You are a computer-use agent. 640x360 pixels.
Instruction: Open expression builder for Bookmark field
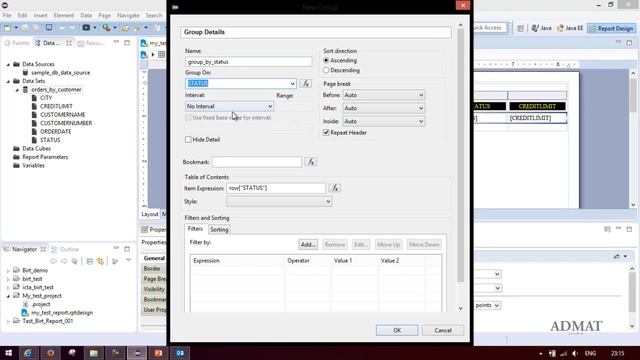coord(311,162)
